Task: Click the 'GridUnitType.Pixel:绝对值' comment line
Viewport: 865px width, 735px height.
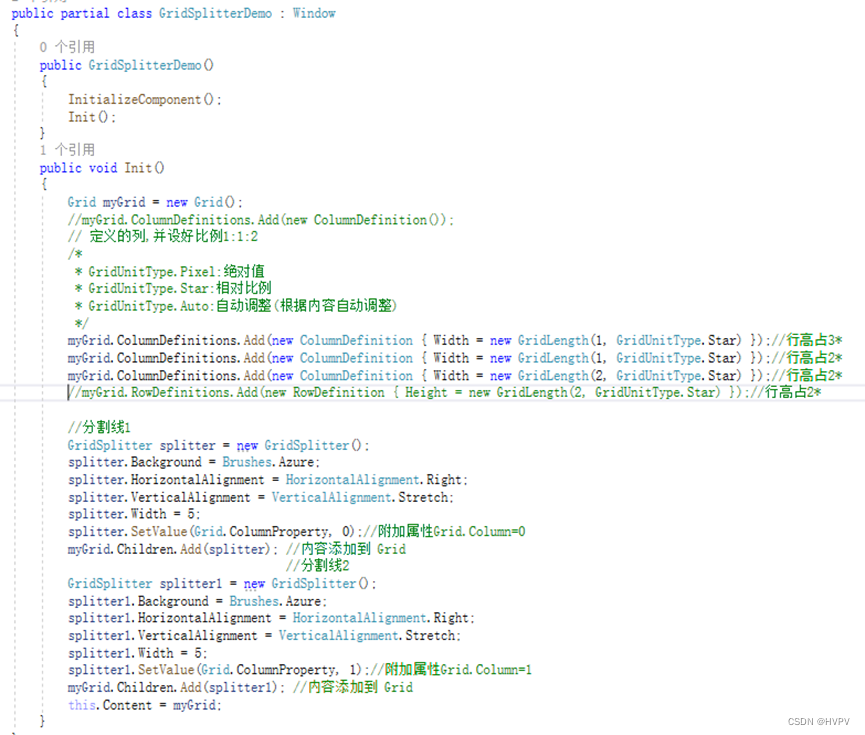Action: point(170,271)
